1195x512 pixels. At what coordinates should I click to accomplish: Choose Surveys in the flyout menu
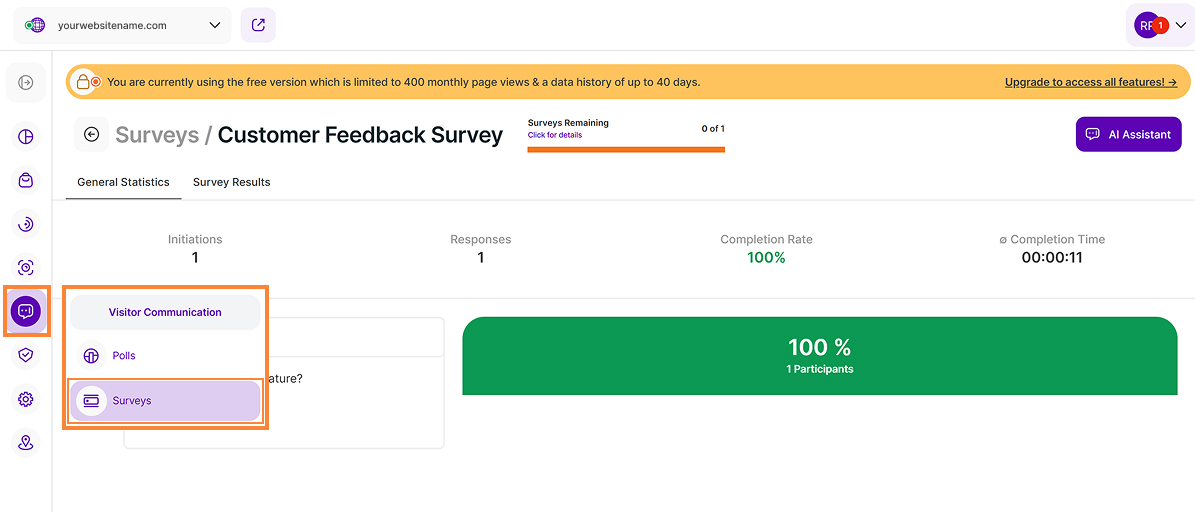165,401
